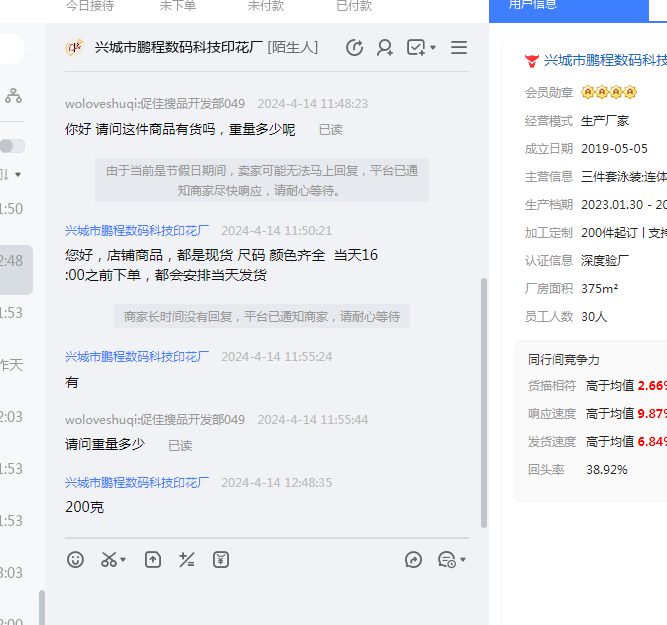Click the yuan payment document icon

(x=221, y=560)
